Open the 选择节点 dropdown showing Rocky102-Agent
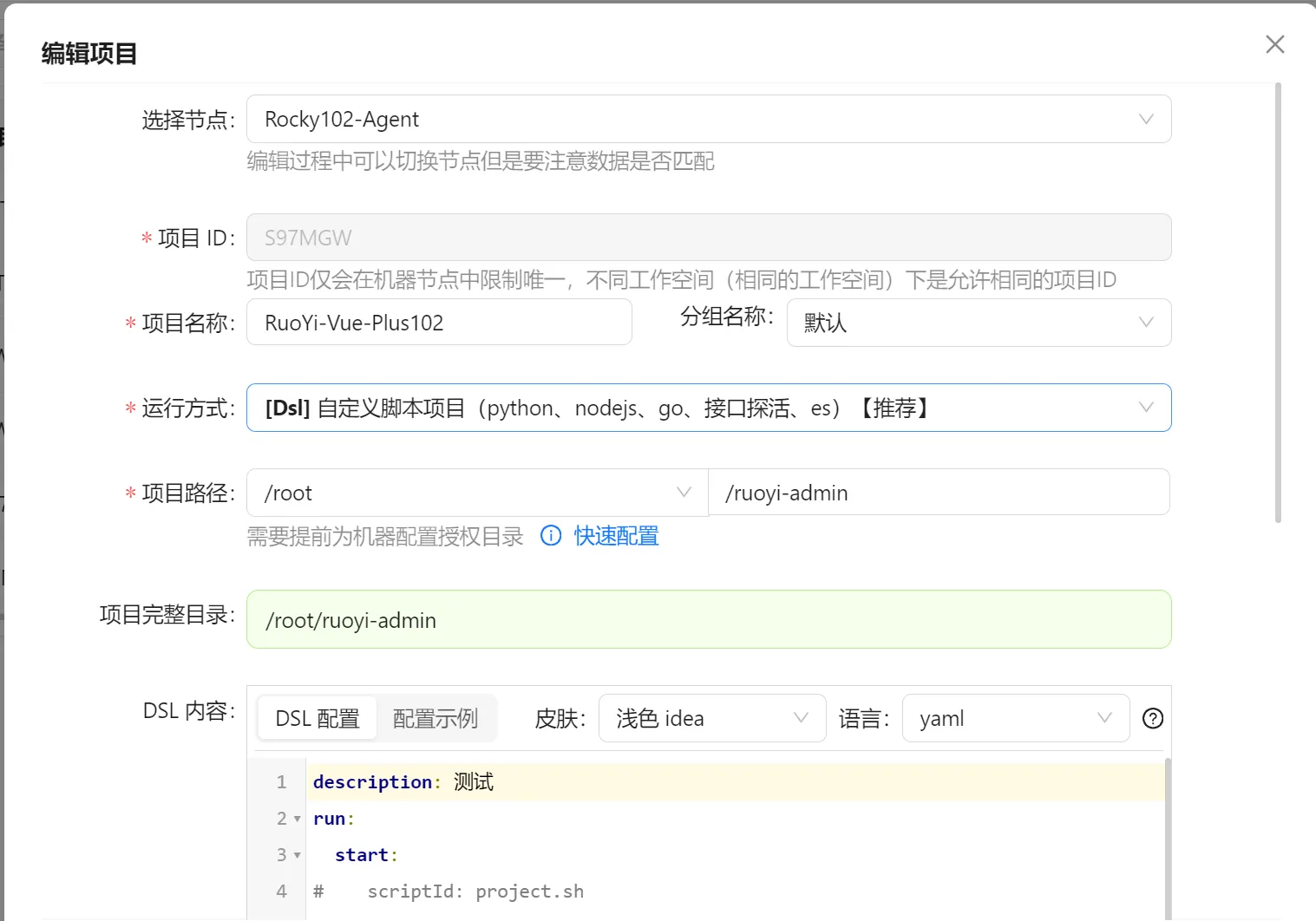Viewport: 1316px width, 921px height. click(708, 119)
